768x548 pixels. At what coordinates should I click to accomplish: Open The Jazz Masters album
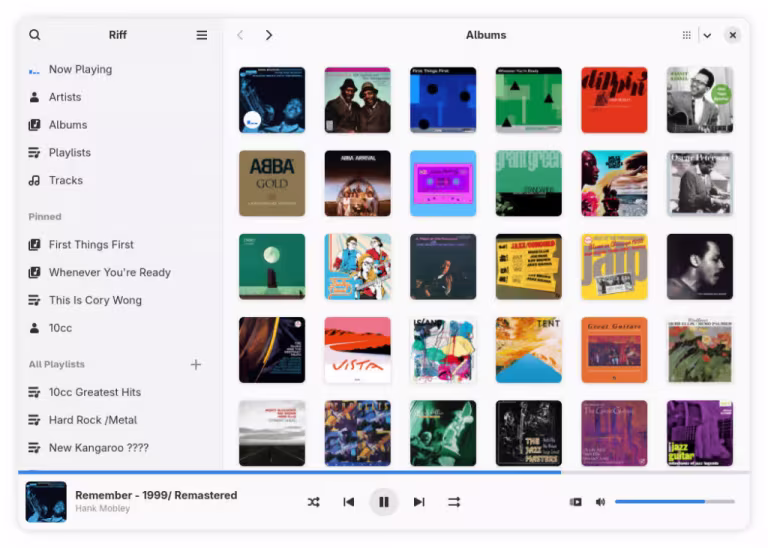coord(528,433)
